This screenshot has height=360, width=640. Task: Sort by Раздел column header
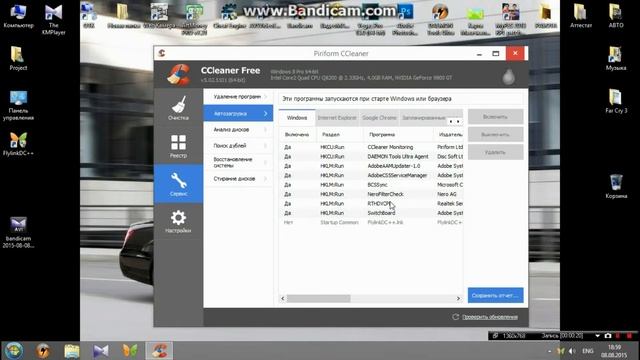tap(340, 134)
